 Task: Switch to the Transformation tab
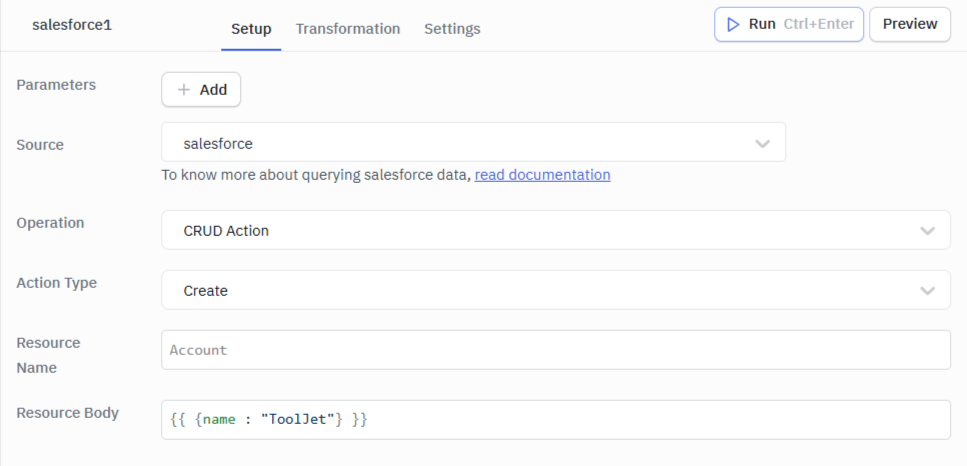[x=348, y=29]
